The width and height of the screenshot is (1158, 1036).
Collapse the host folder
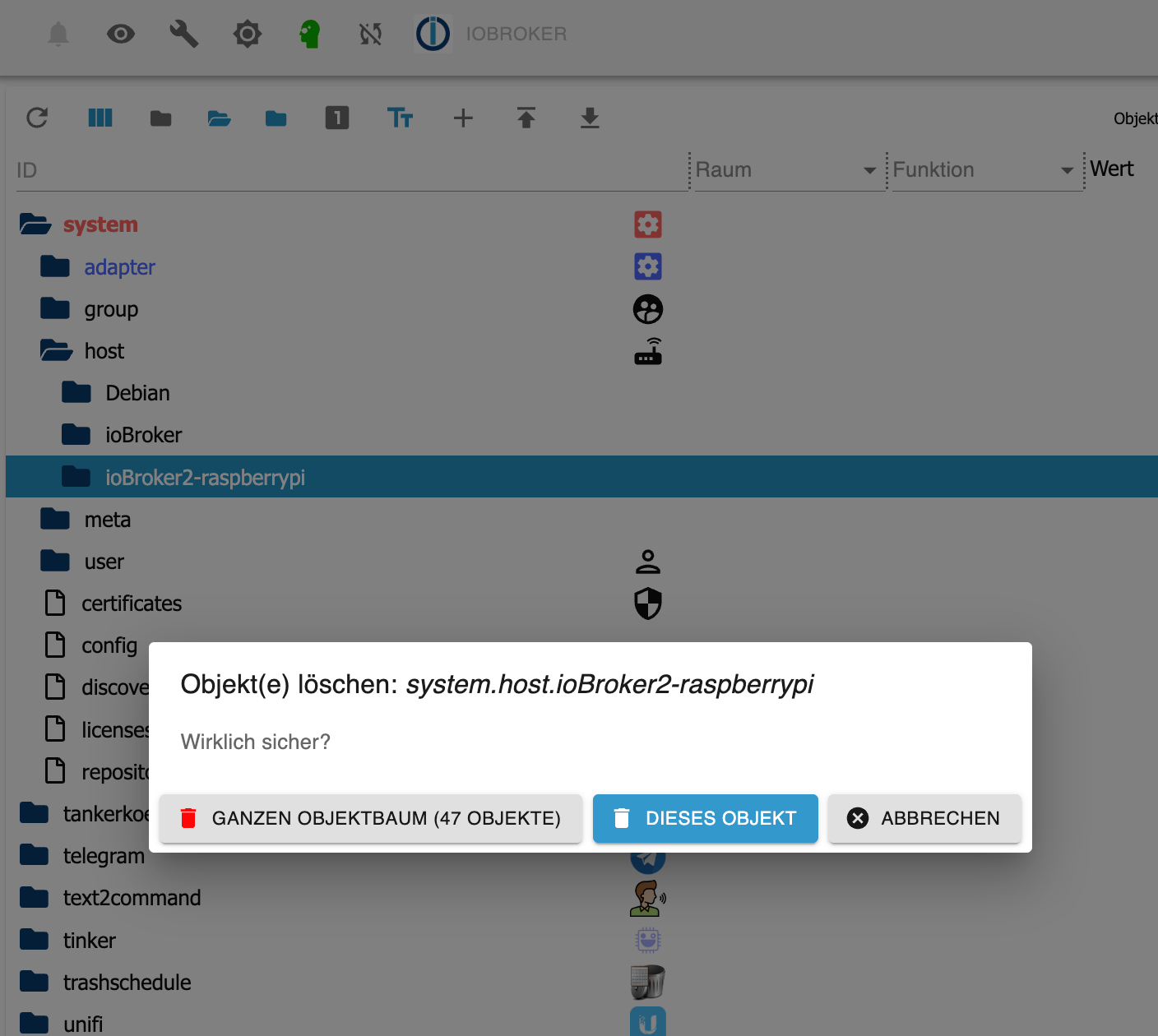point(57,350)
